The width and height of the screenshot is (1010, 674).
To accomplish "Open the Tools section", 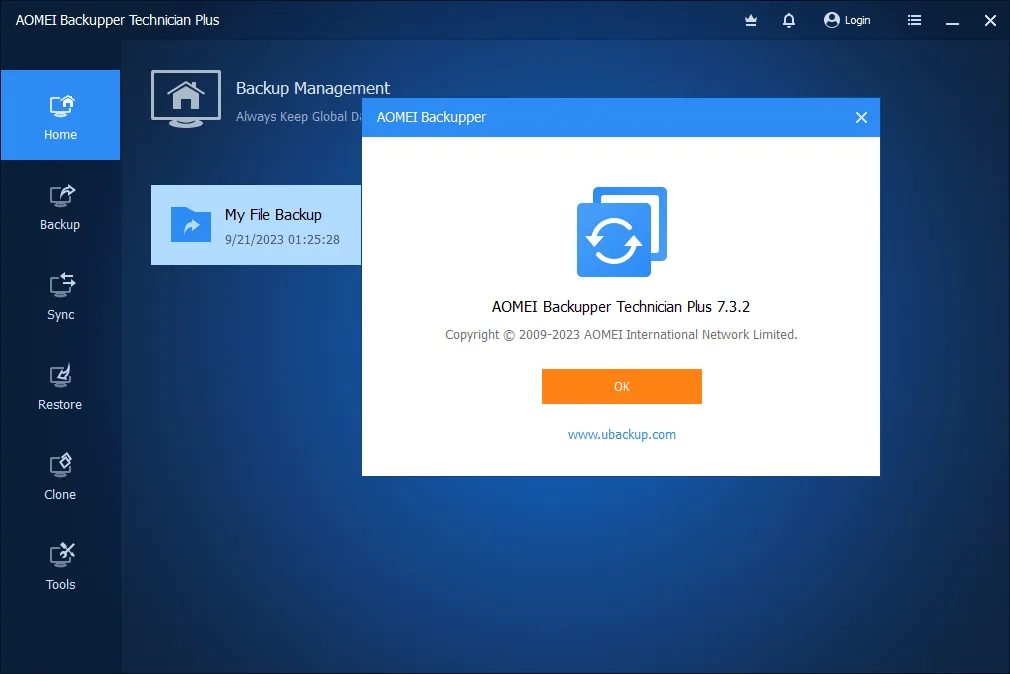I will (60, 567).
